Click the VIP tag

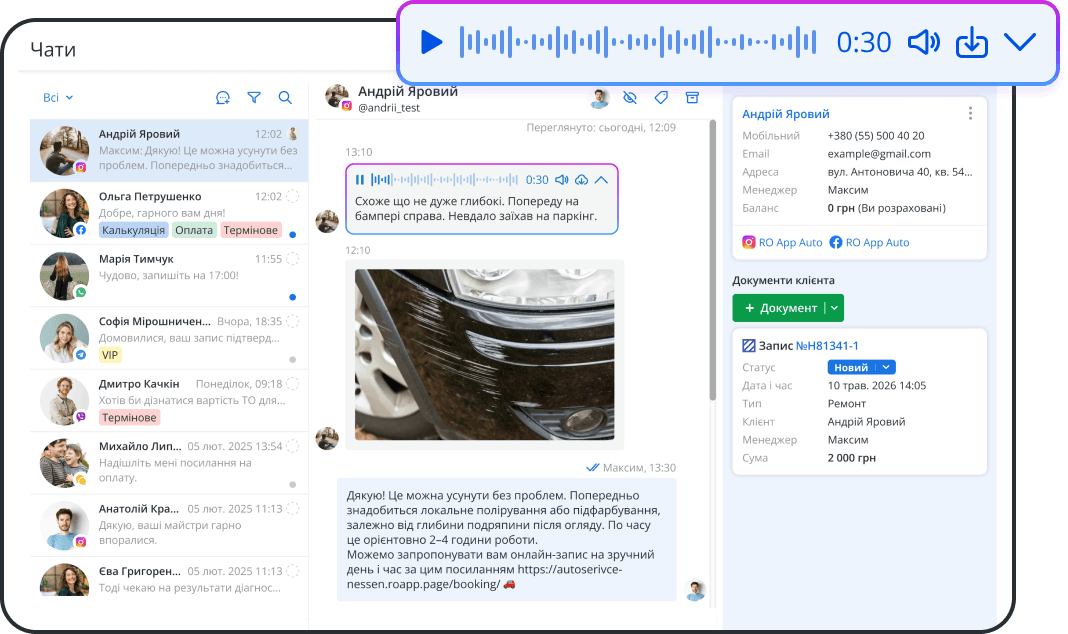pos(110,355)
